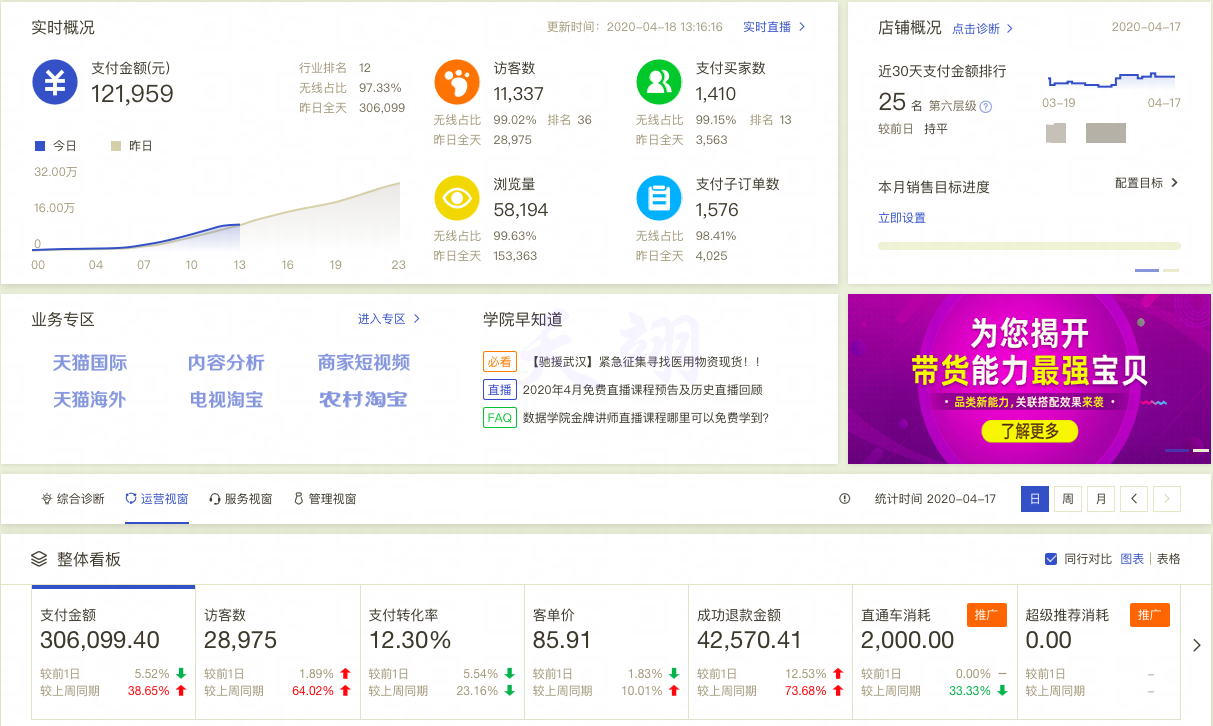Select the 周 period button
Image resolution: width=1213 pixels, height=726 pixels.
click(x=1068, y=498)
